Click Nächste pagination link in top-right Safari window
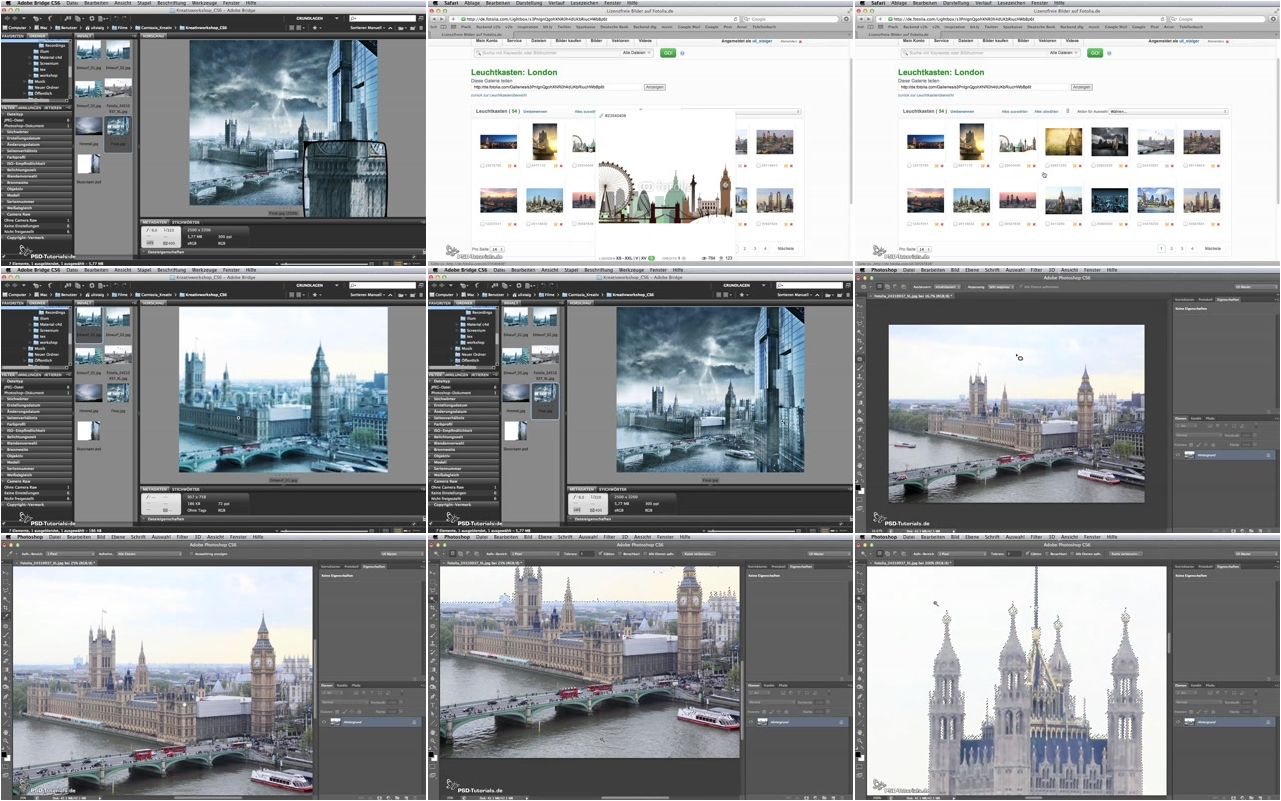 pyautogui.click(x=1212, y=247)
